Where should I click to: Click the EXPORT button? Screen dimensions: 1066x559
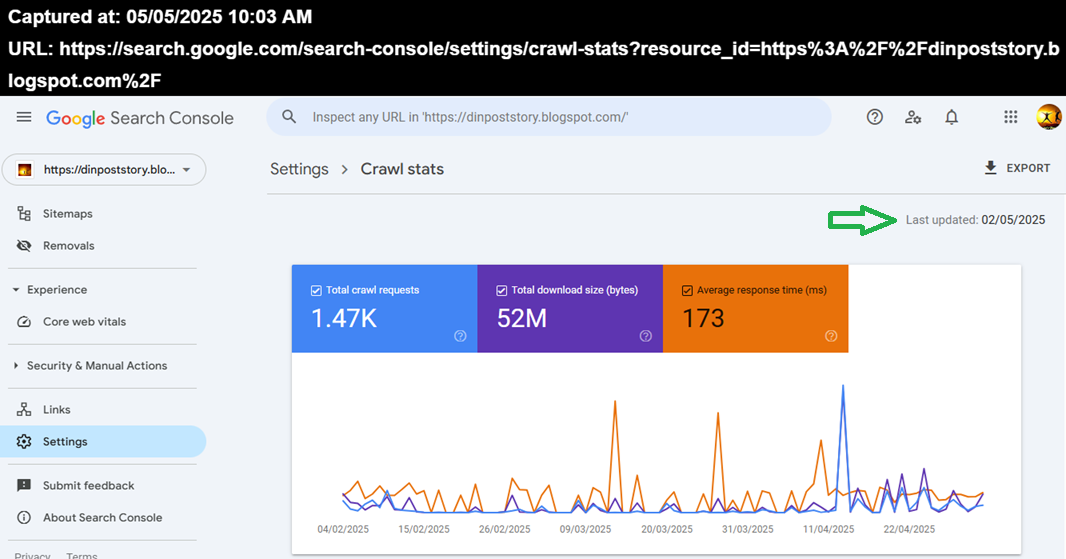click(1017, 168)
